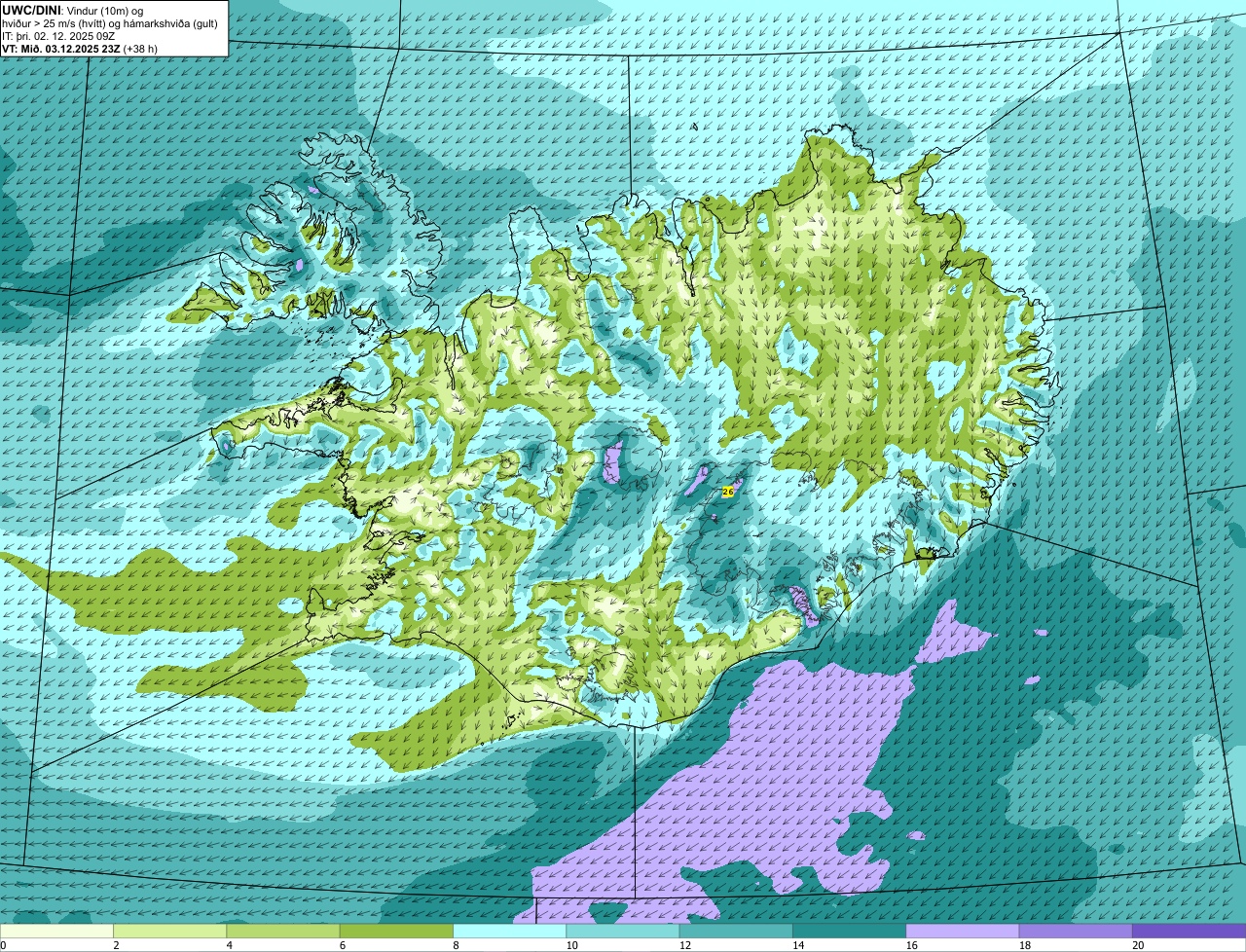Click the 18–20 m/s purple legend swatch
The height and width of the screenshot is (952, 1246).
pos(1076,932)
